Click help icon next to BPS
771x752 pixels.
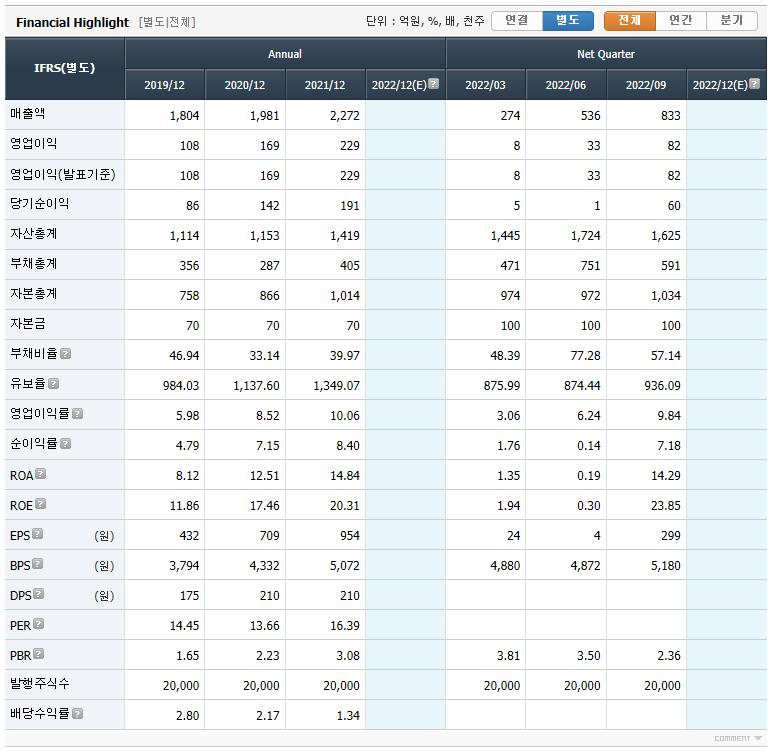(x=38, y=564)
